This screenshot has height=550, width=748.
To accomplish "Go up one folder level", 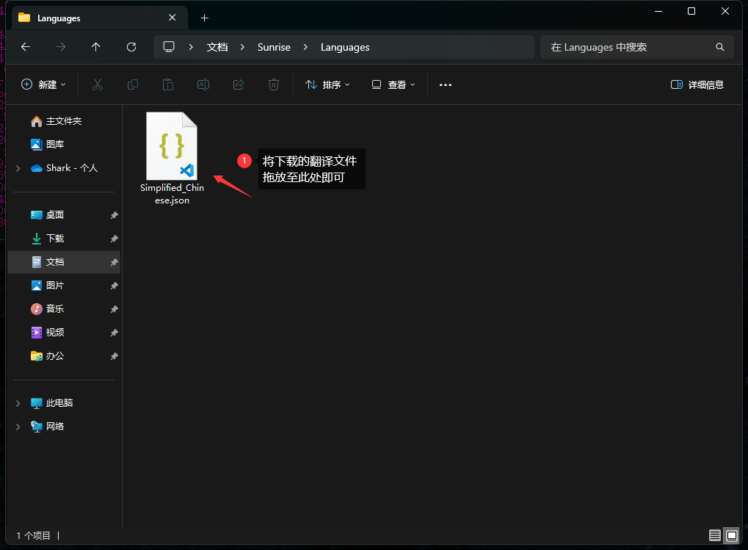I will coord(96,47).
